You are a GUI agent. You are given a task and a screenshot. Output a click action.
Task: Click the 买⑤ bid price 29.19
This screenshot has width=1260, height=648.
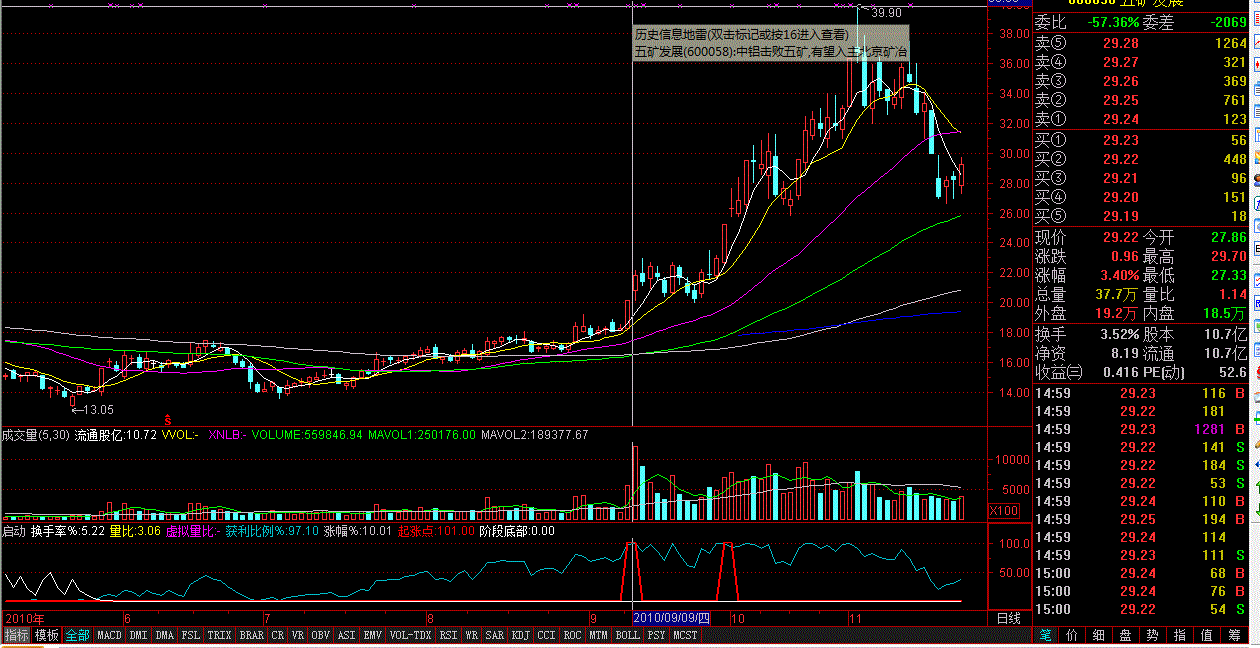[x=1120, y=216]
